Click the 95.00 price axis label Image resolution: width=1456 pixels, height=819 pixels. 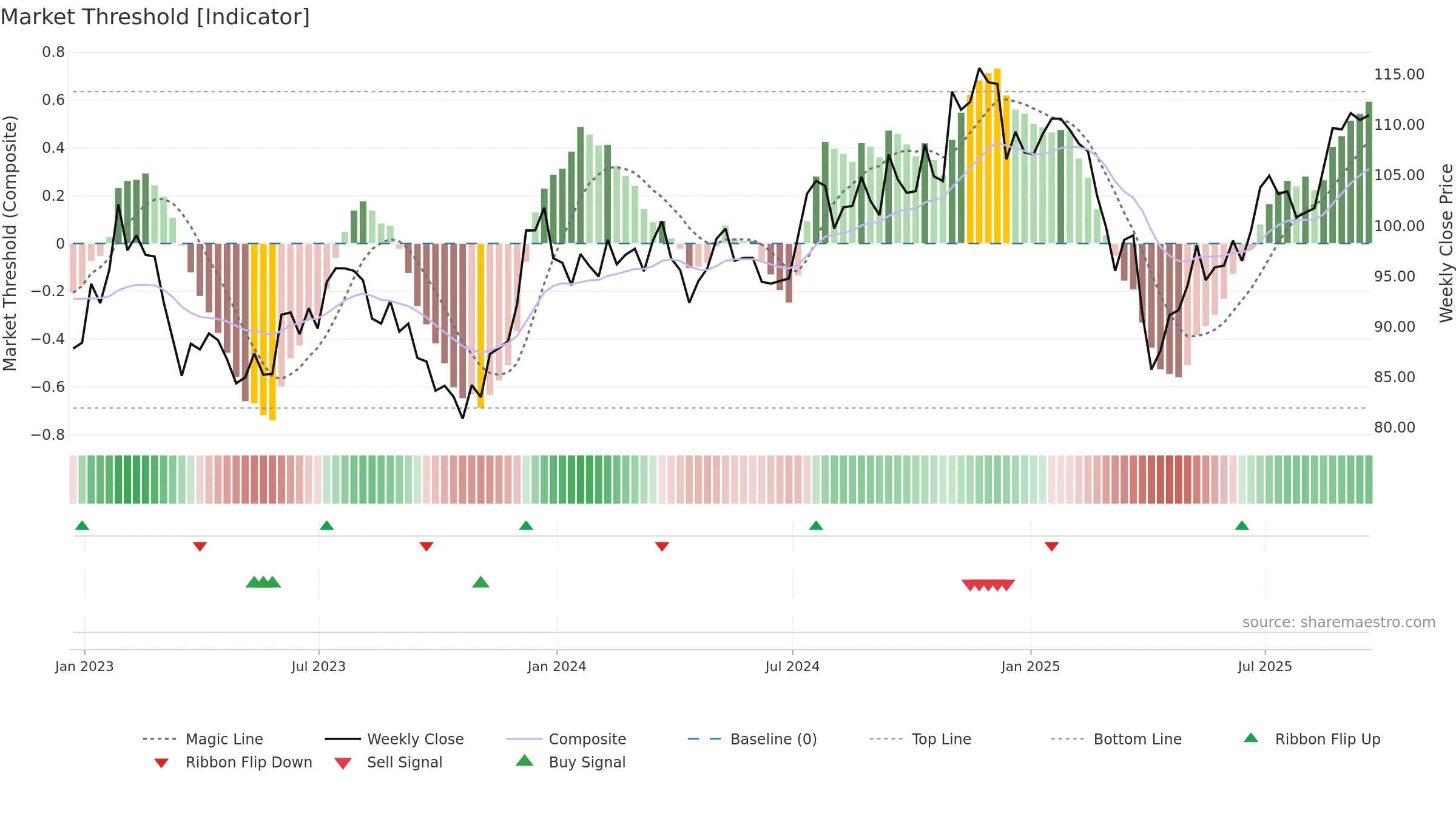click(x=1395, y=277)
